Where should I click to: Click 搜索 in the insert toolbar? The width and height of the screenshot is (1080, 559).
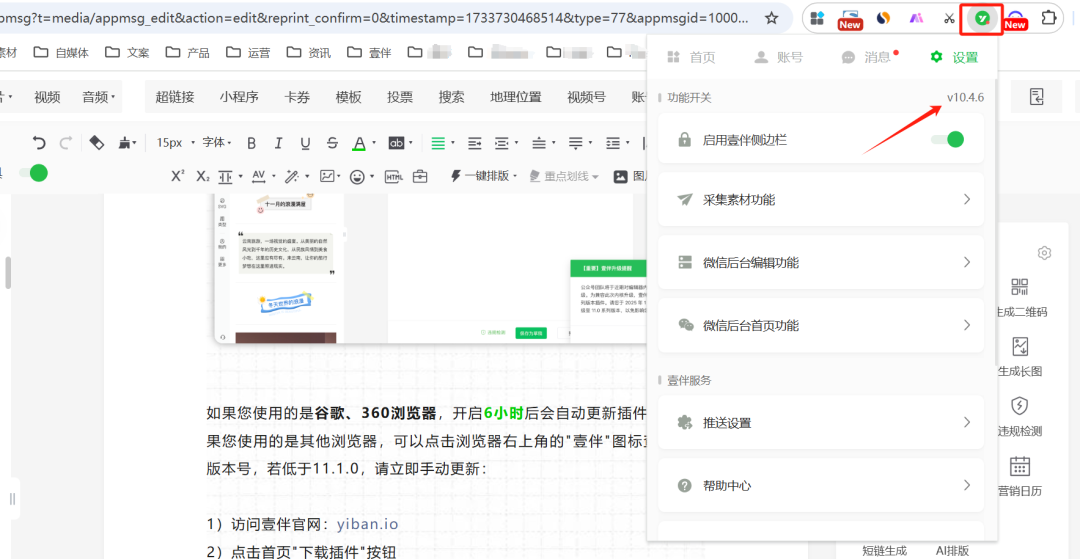tap(452, 97)
